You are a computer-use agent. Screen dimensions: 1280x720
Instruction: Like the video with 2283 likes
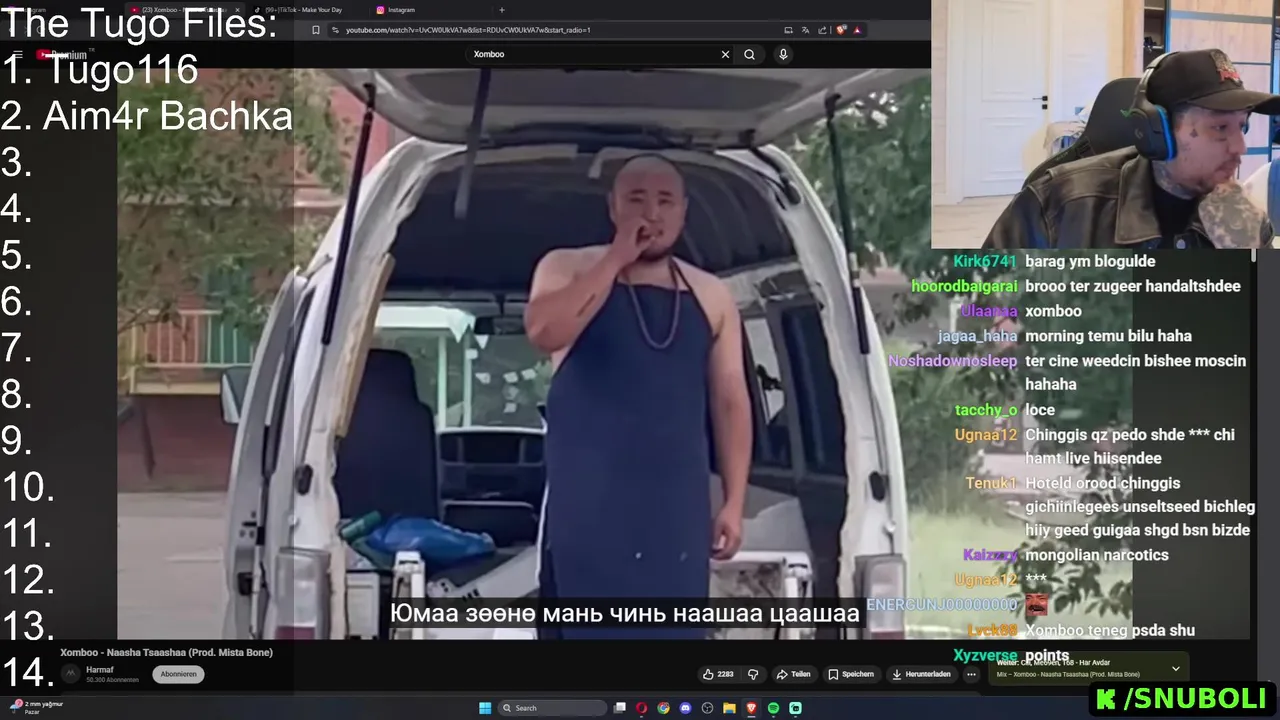pos(718,674)
